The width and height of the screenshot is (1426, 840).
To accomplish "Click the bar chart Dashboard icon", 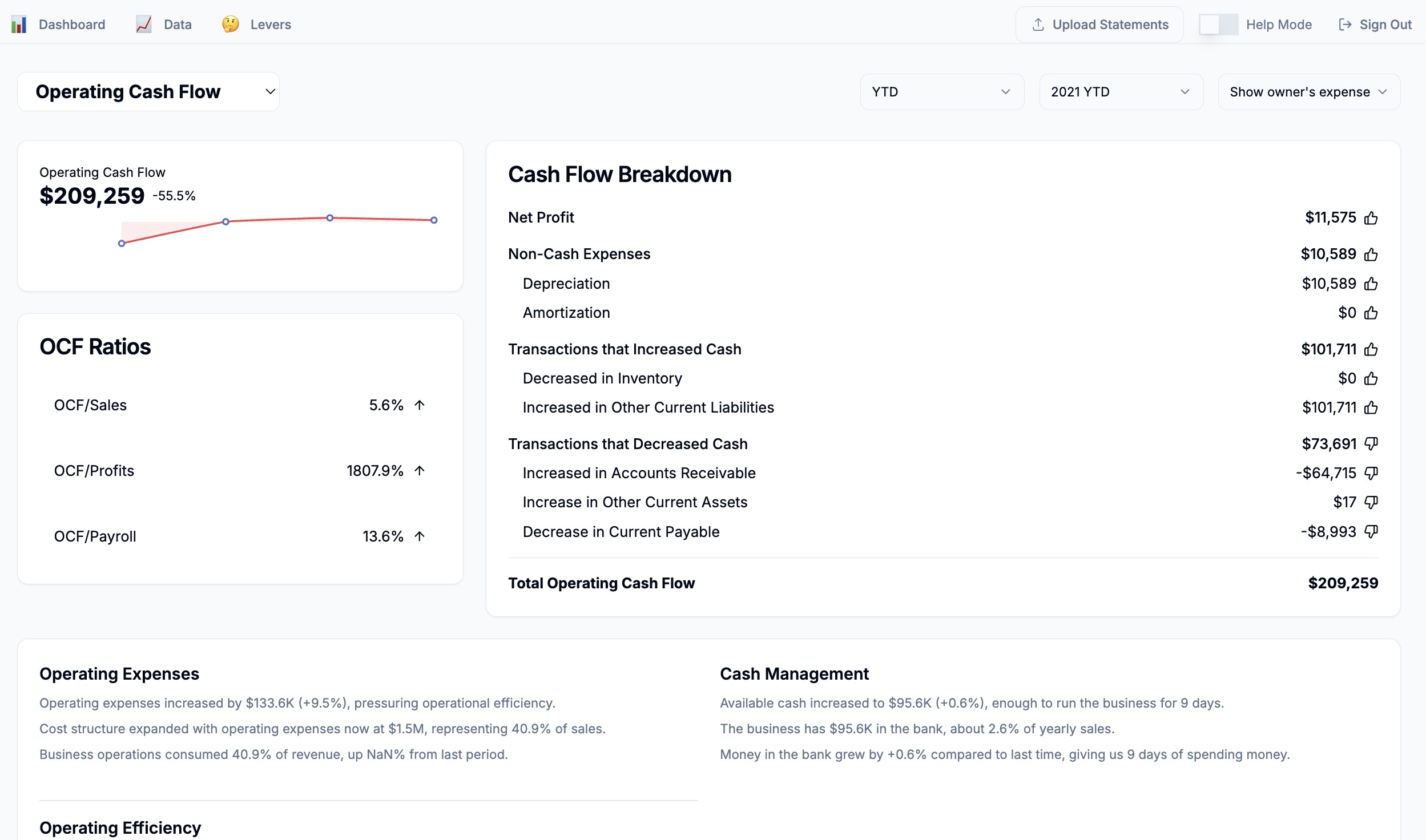I will (19, 25).
